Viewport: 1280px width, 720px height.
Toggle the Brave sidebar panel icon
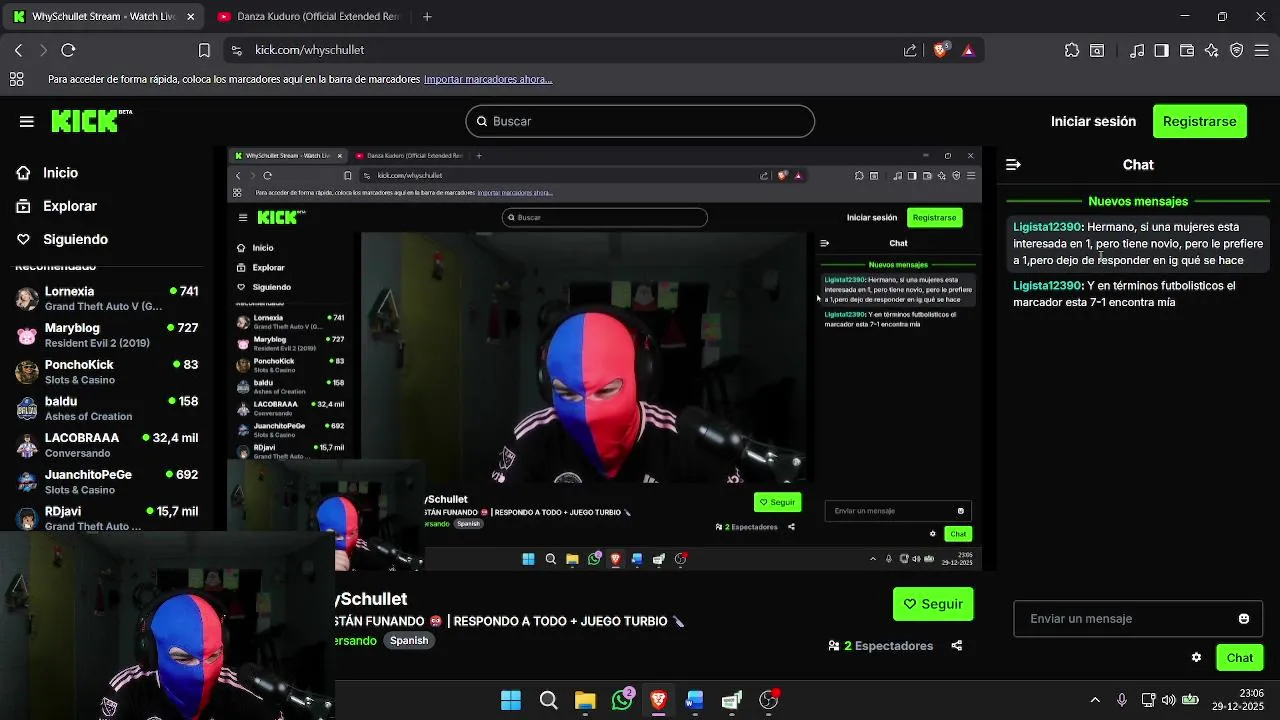click(1161, 50)
